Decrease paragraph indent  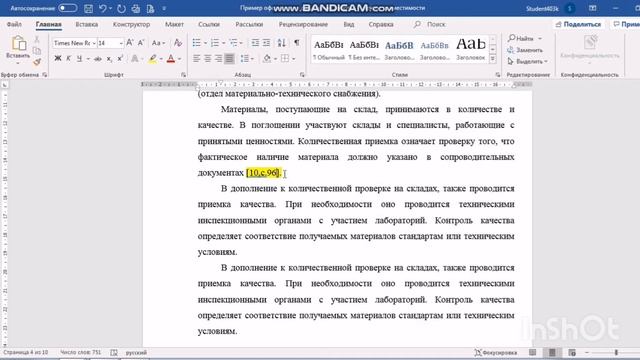pyautogui.click(x=255, y=43)
